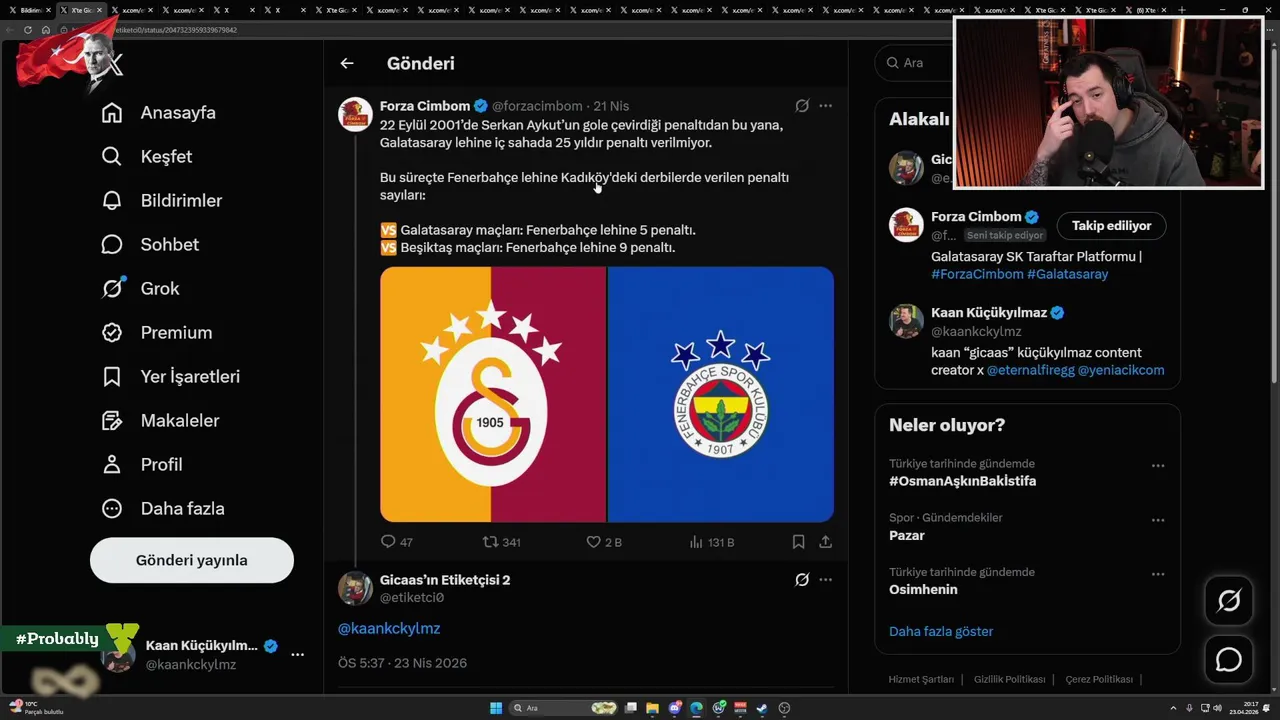
Task: Open the Galatasaray Fenerbahçe image
Action: (607, 394)
